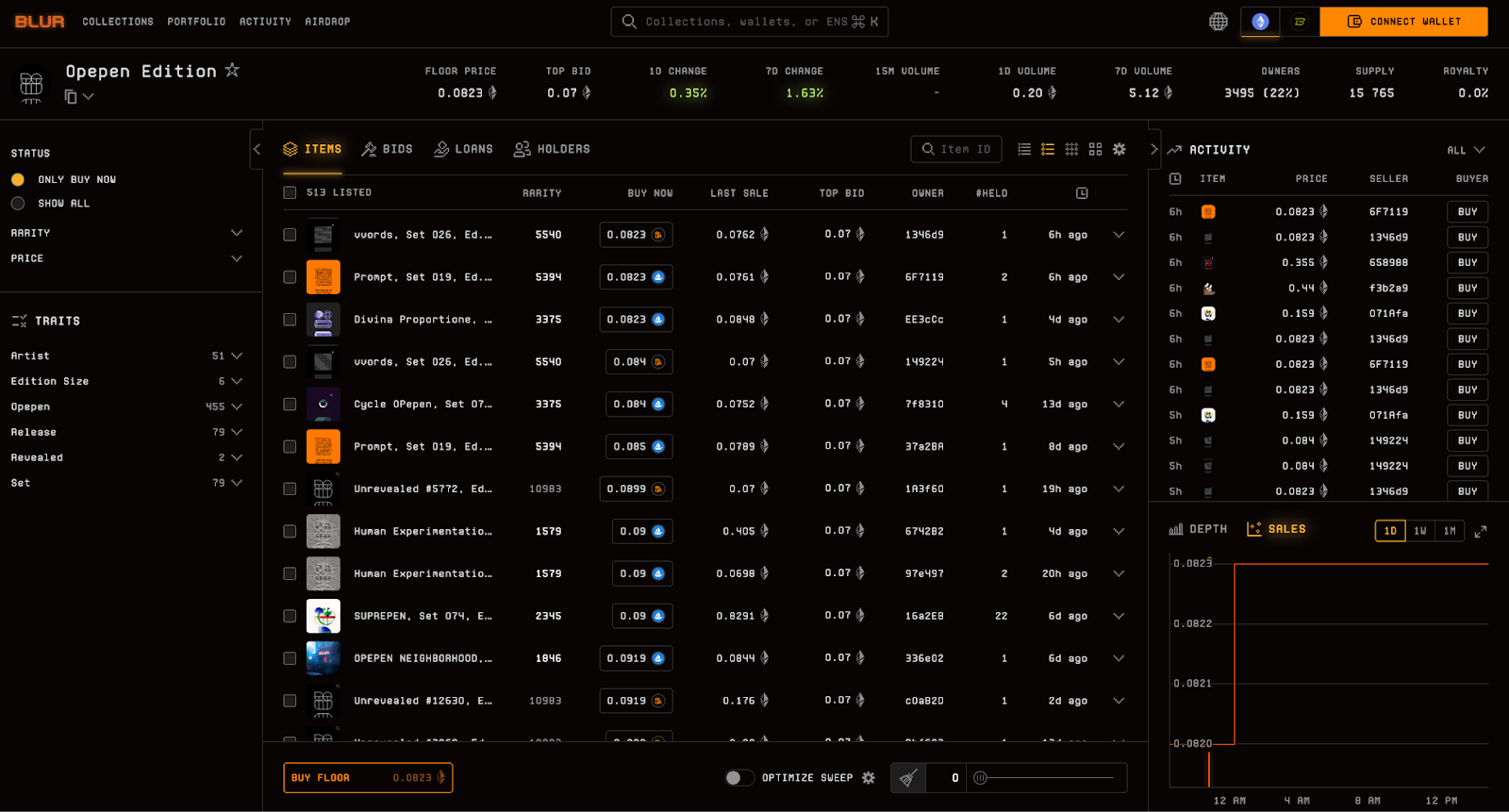Collapse the activity panel arrow

coord(1153,149)
